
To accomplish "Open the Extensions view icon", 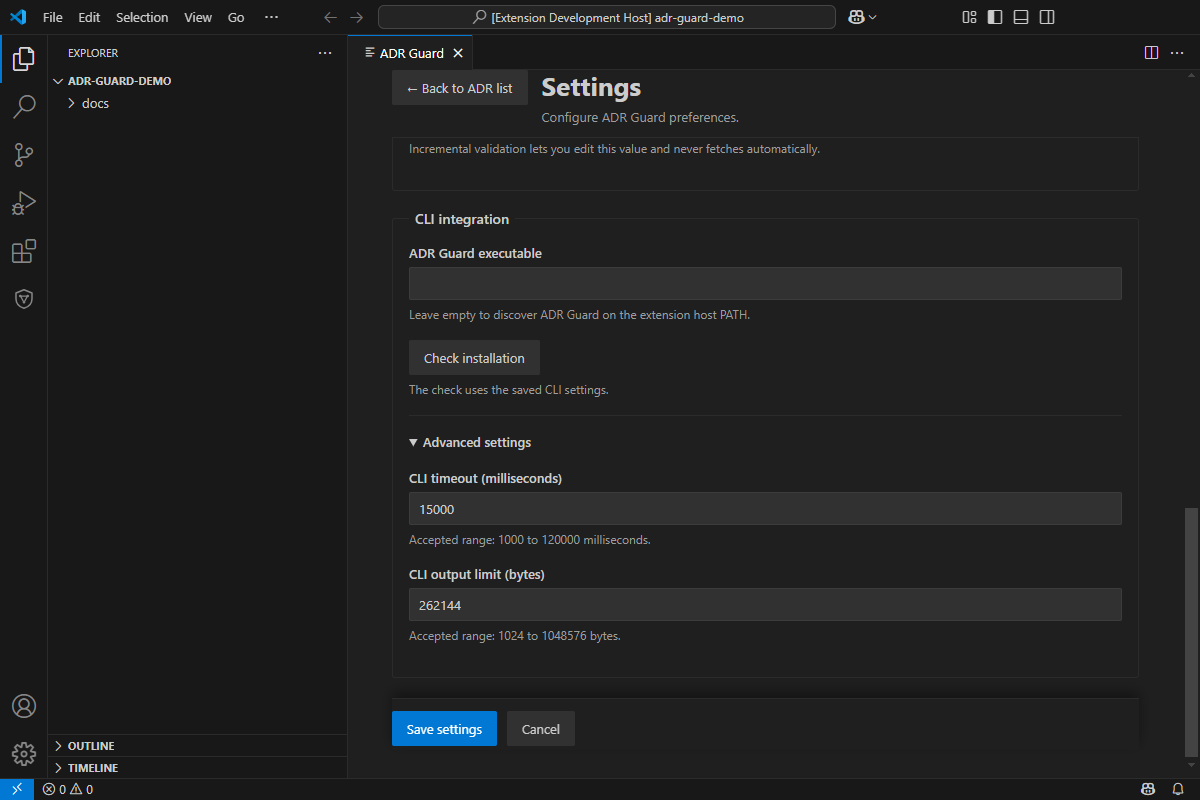I will click(x=24, y=251).
